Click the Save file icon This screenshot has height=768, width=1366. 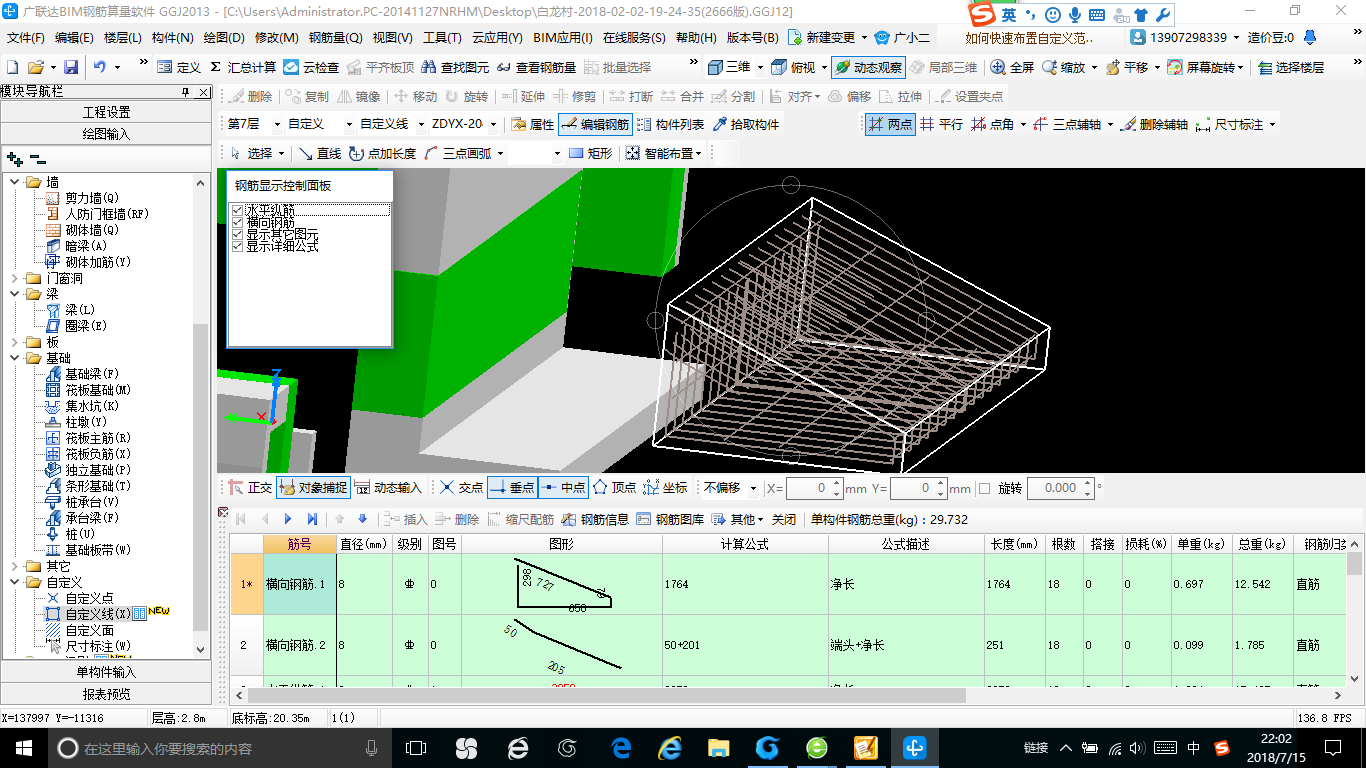[x=71, y=67]
